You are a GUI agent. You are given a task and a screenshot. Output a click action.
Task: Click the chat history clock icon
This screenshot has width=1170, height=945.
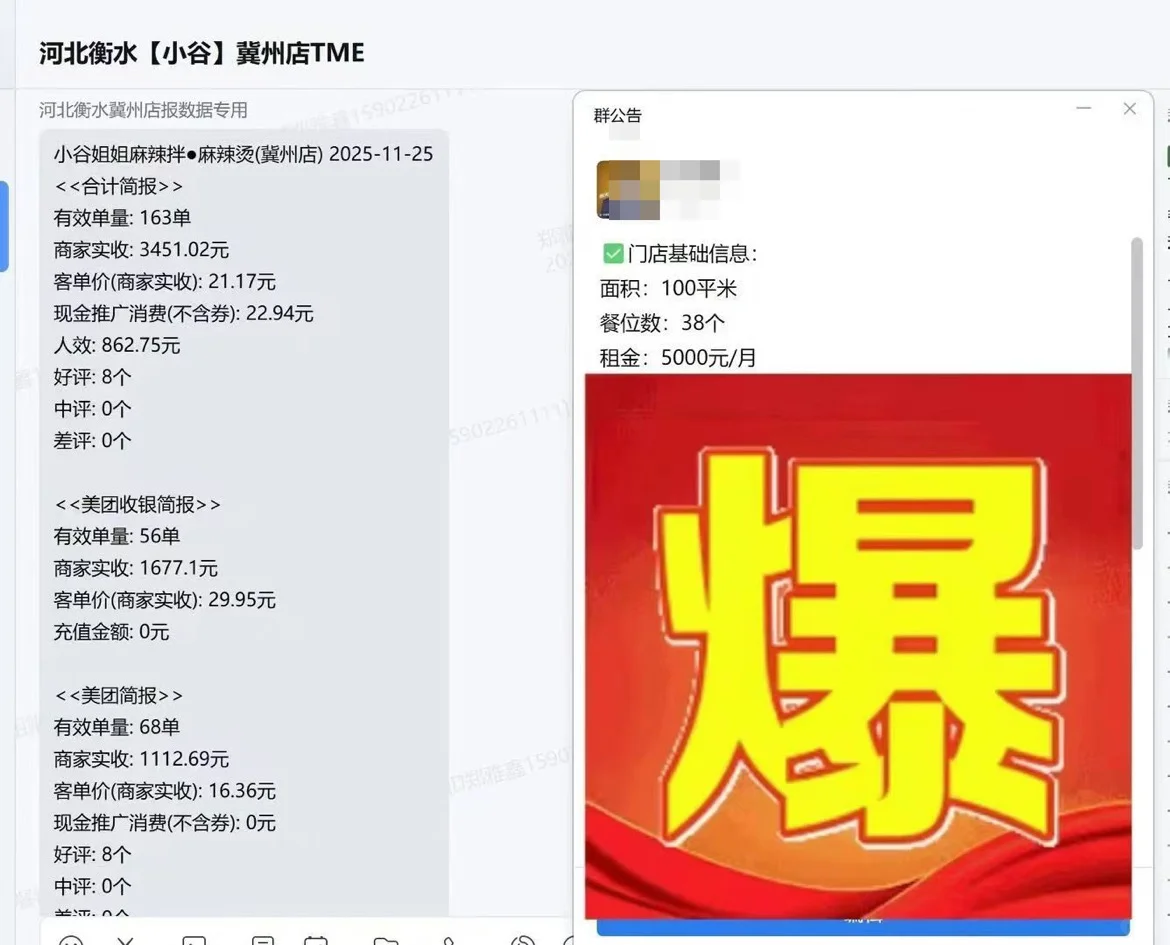tap(523, 941)
